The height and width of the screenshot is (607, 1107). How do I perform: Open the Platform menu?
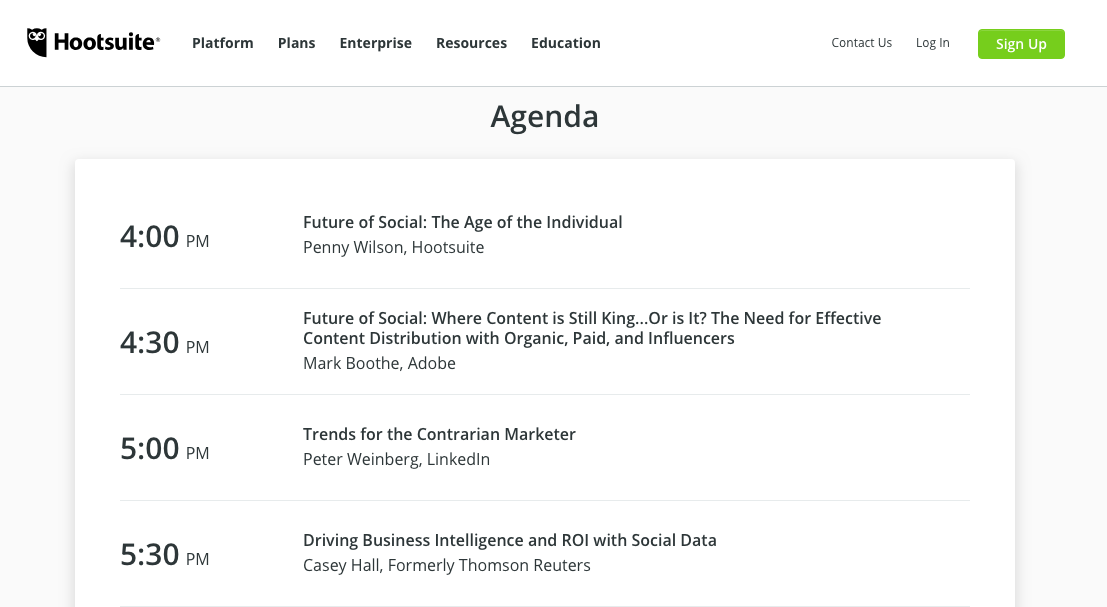(x=222, y=43)
